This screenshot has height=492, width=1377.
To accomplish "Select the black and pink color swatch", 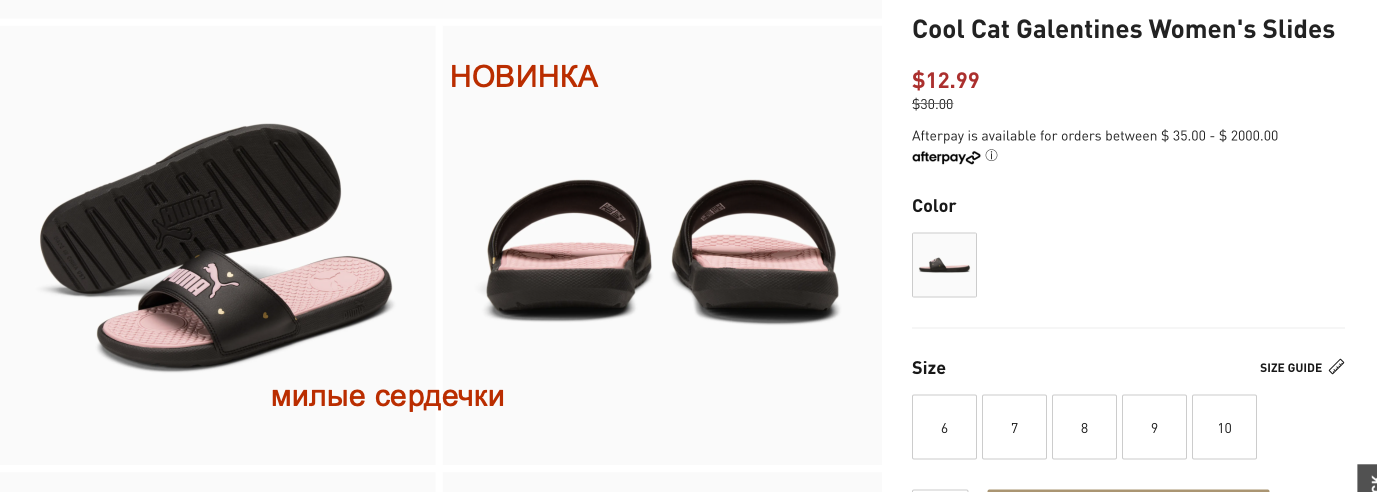I will click(x=944, y=265).
